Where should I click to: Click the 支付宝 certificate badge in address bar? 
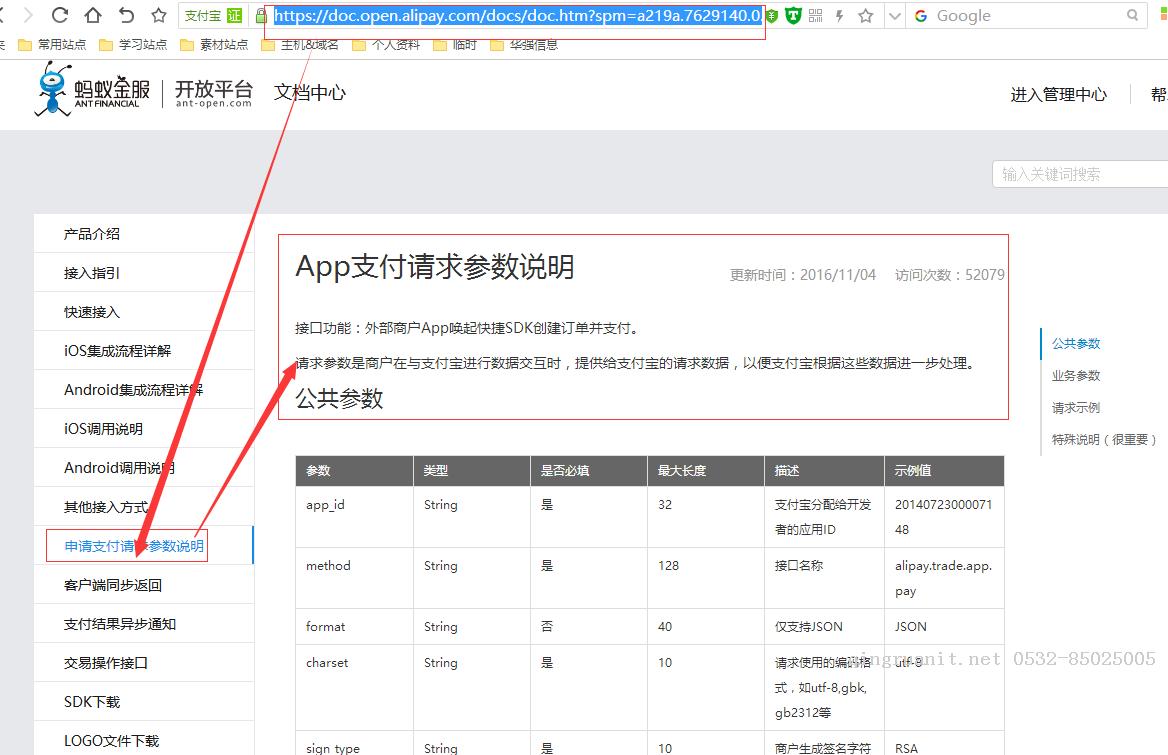point(213,16)
